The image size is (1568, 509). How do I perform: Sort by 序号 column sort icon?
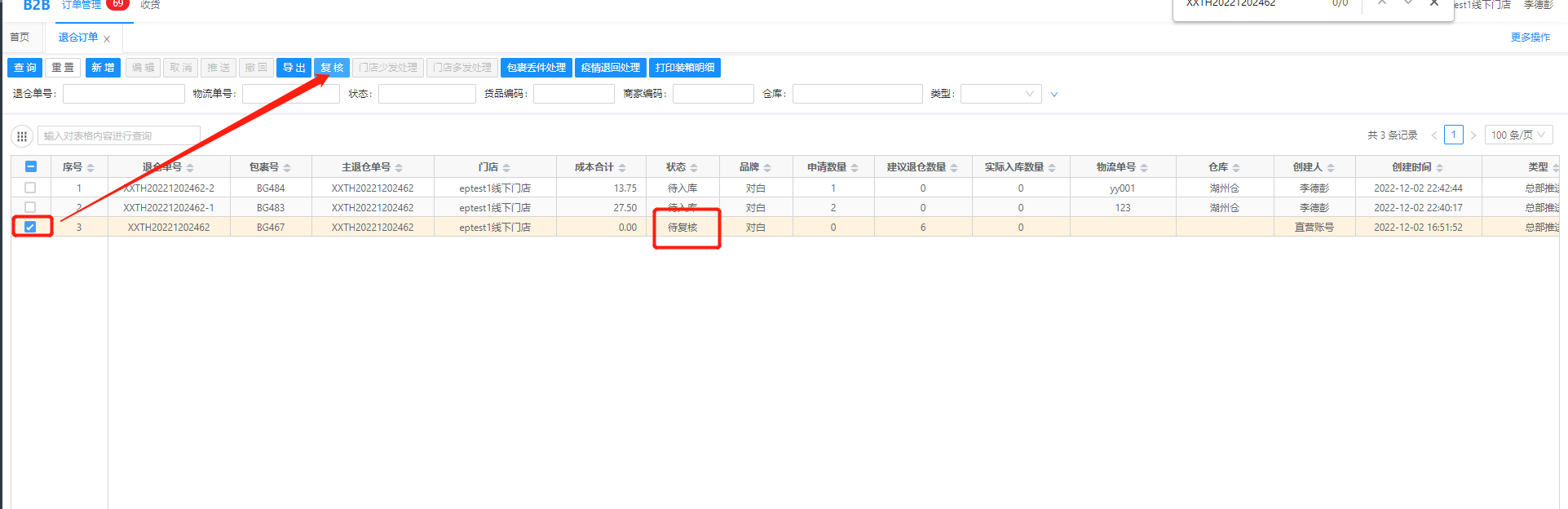[91, 168]
